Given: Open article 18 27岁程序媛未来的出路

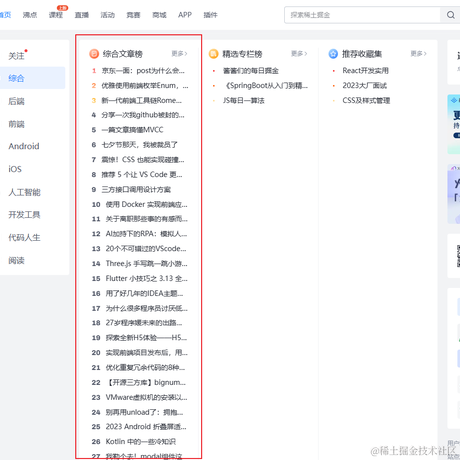Looking at the screenshot, I should pyautogui.click(x=144, y=323).
